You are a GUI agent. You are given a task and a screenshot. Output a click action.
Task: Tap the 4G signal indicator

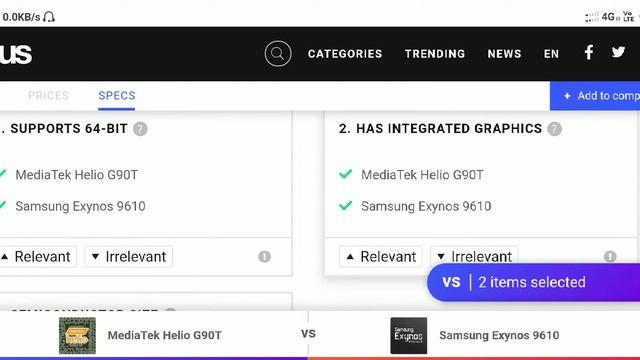coord(608,17)
